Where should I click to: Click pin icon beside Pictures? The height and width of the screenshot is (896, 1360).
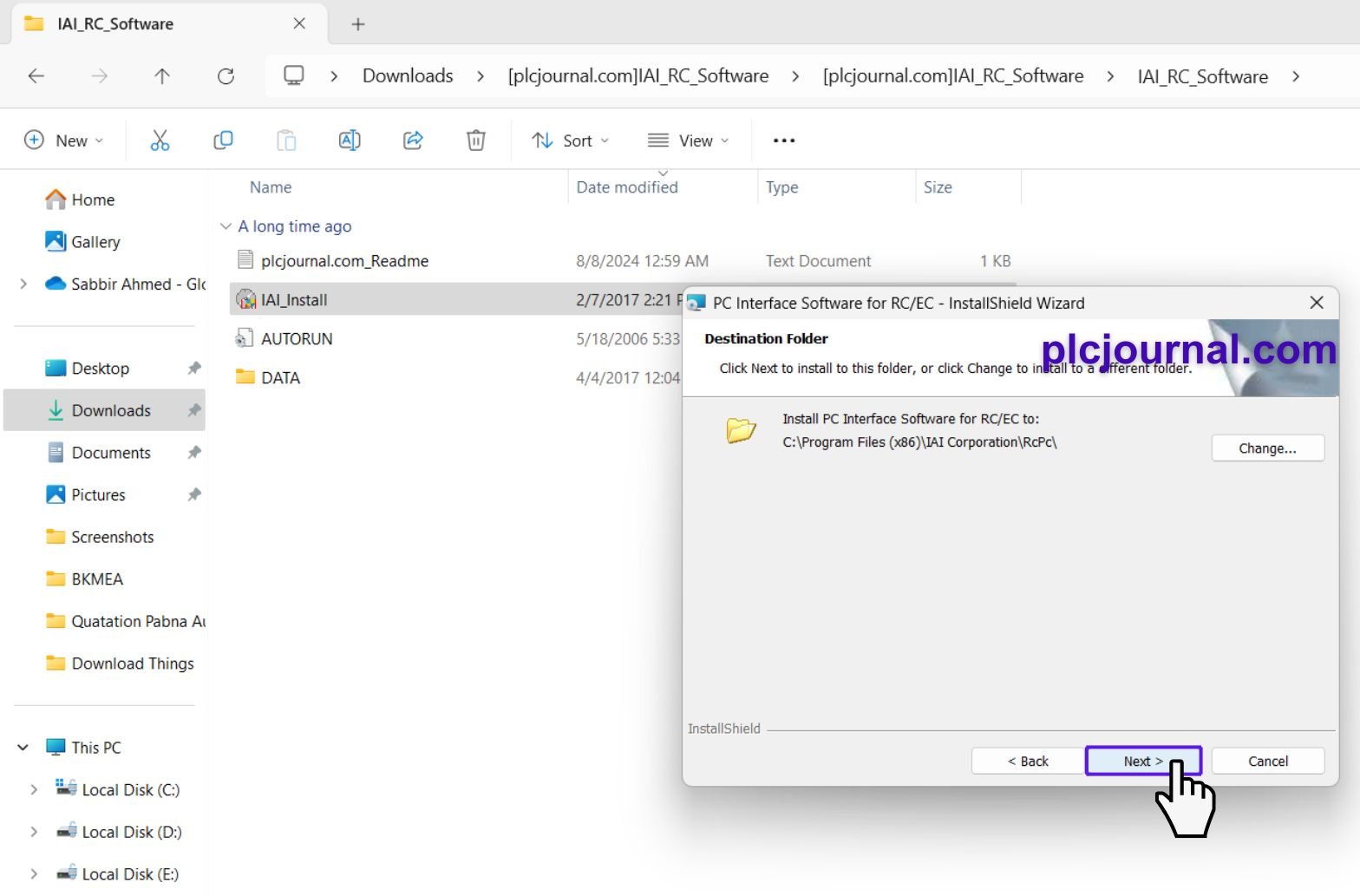tap(194, 494)
